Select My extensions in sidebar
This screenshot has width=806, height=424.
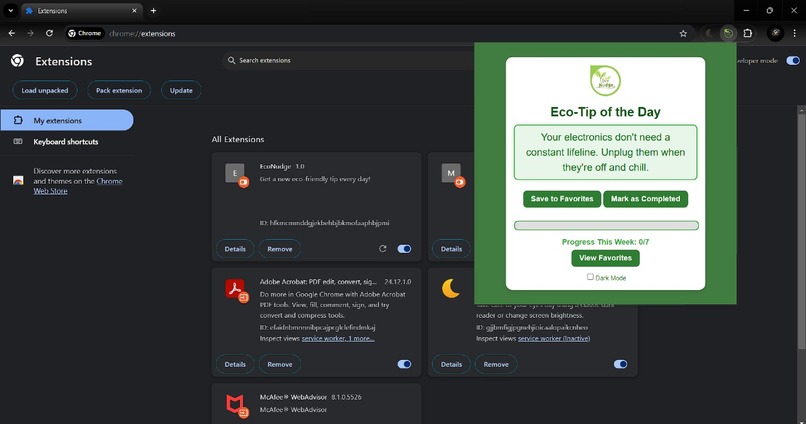tap(67, 120)
